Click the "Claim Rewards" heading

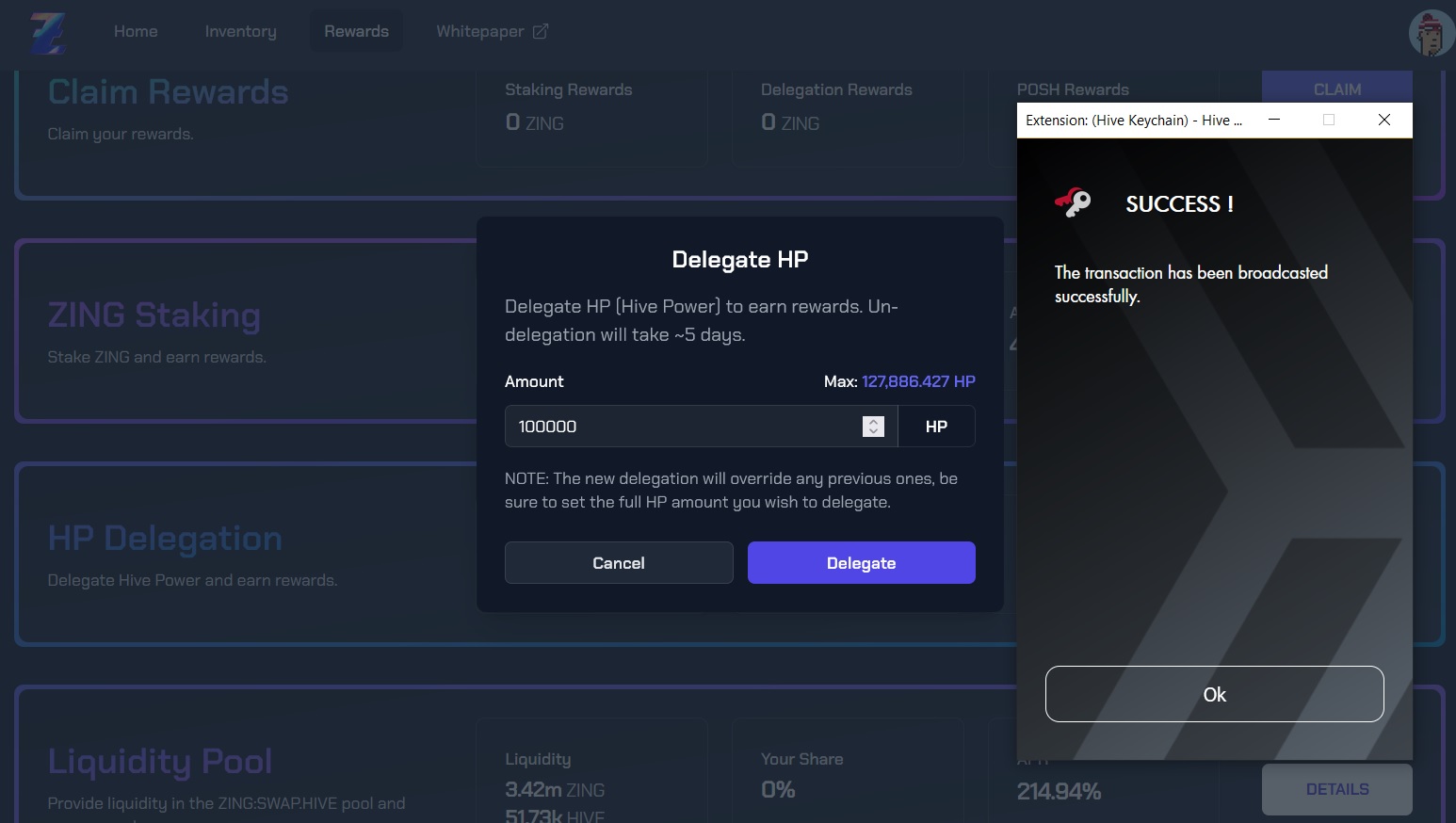tap(169, 91)
